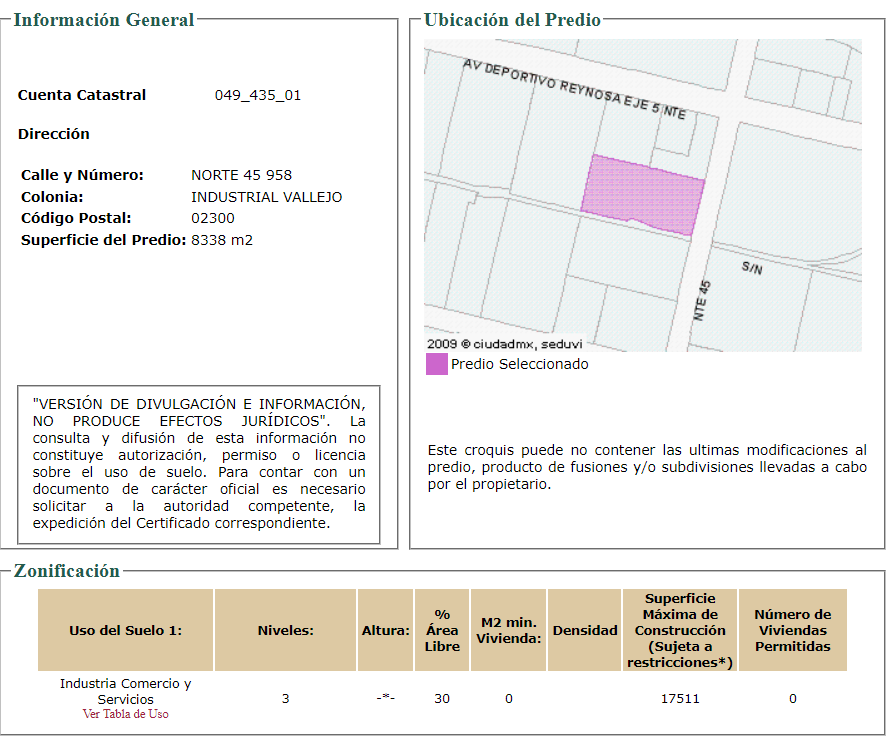Click the Industria Comercio y Servicios cell

(125, 691)
